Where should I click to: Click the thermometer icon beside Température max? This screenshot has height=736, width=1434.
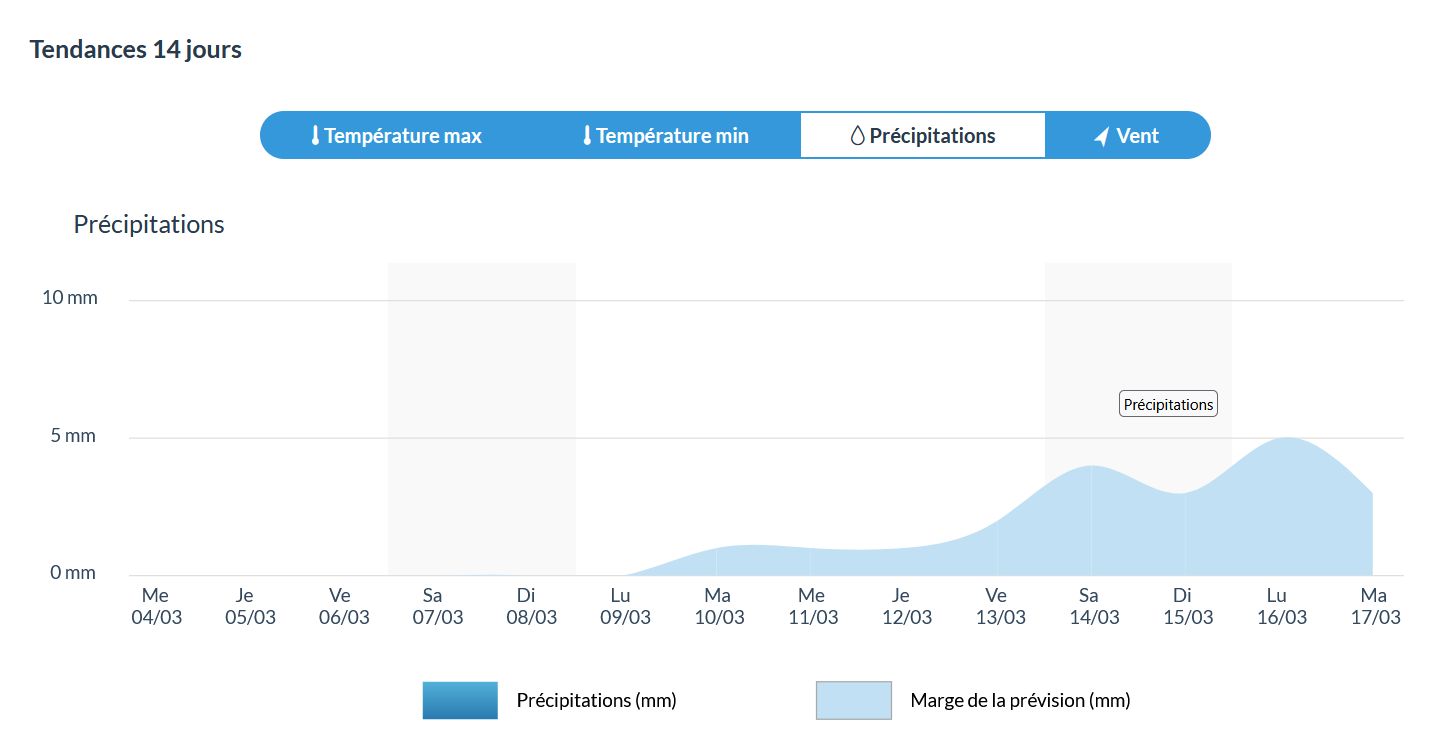pos(315,136)
